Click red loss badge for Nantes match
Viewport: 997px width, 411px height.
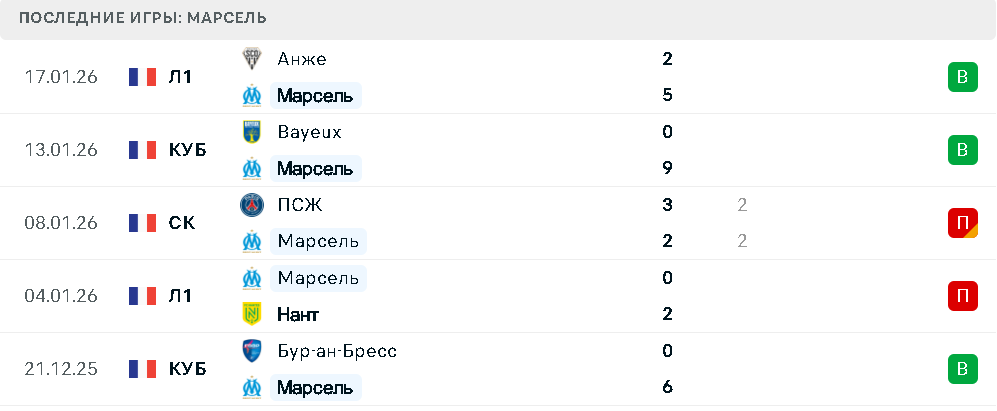(962, 296)
